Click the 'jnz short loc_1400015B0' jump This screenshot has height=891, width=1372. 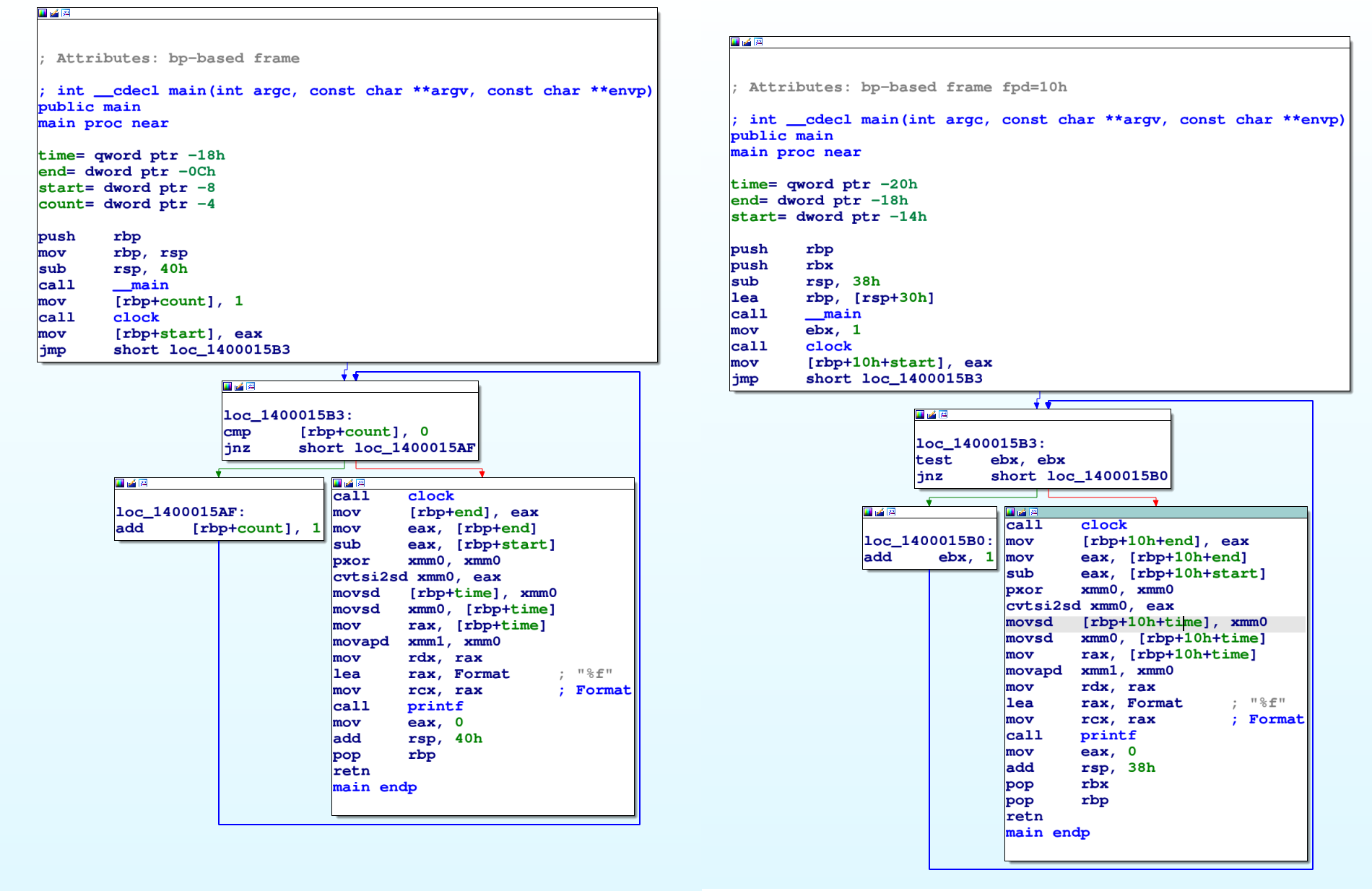pyautogui.click(x=1042, y=476)
